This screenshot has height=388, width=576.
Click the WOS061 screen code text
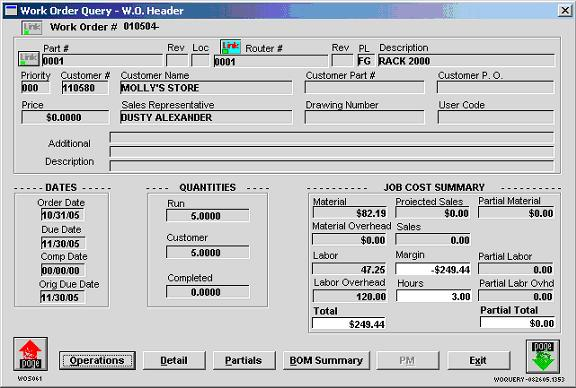pos(30,378)
